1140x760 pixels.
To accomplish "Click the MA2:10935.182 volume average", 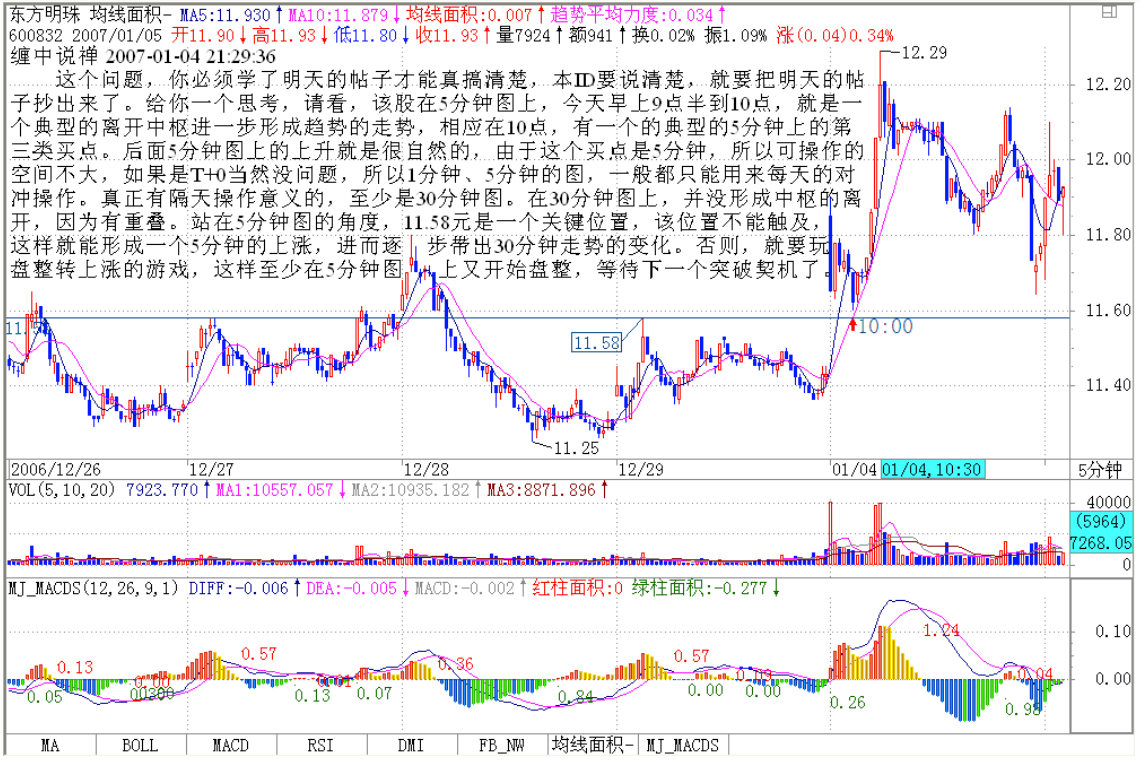I will (411, 489).
